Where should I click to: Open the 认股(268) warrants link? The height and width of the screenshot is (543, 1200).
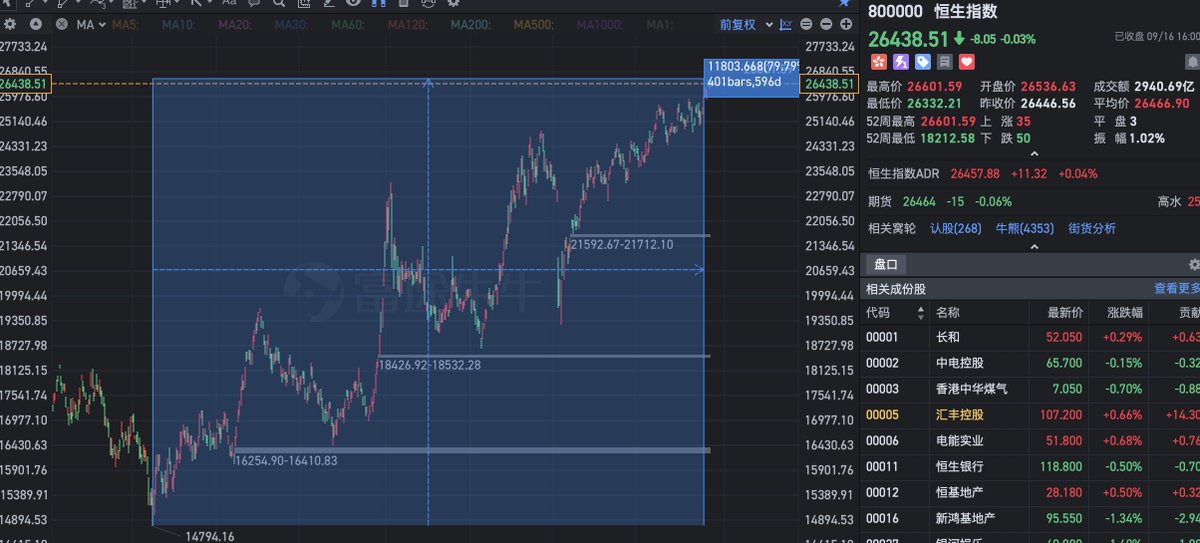pos(955,228)
